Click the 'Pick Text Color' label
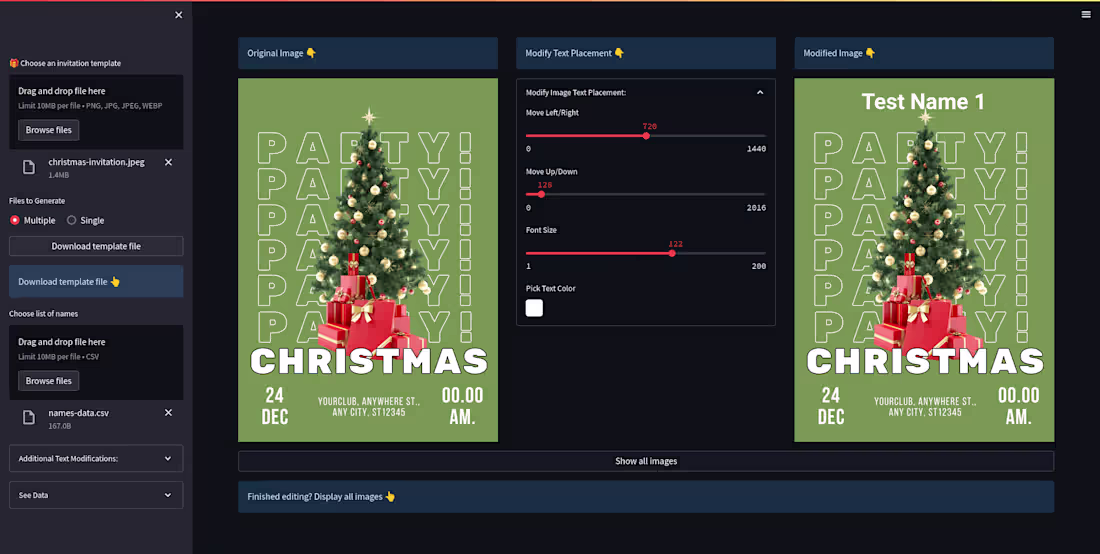 click(x=551, y=288)
